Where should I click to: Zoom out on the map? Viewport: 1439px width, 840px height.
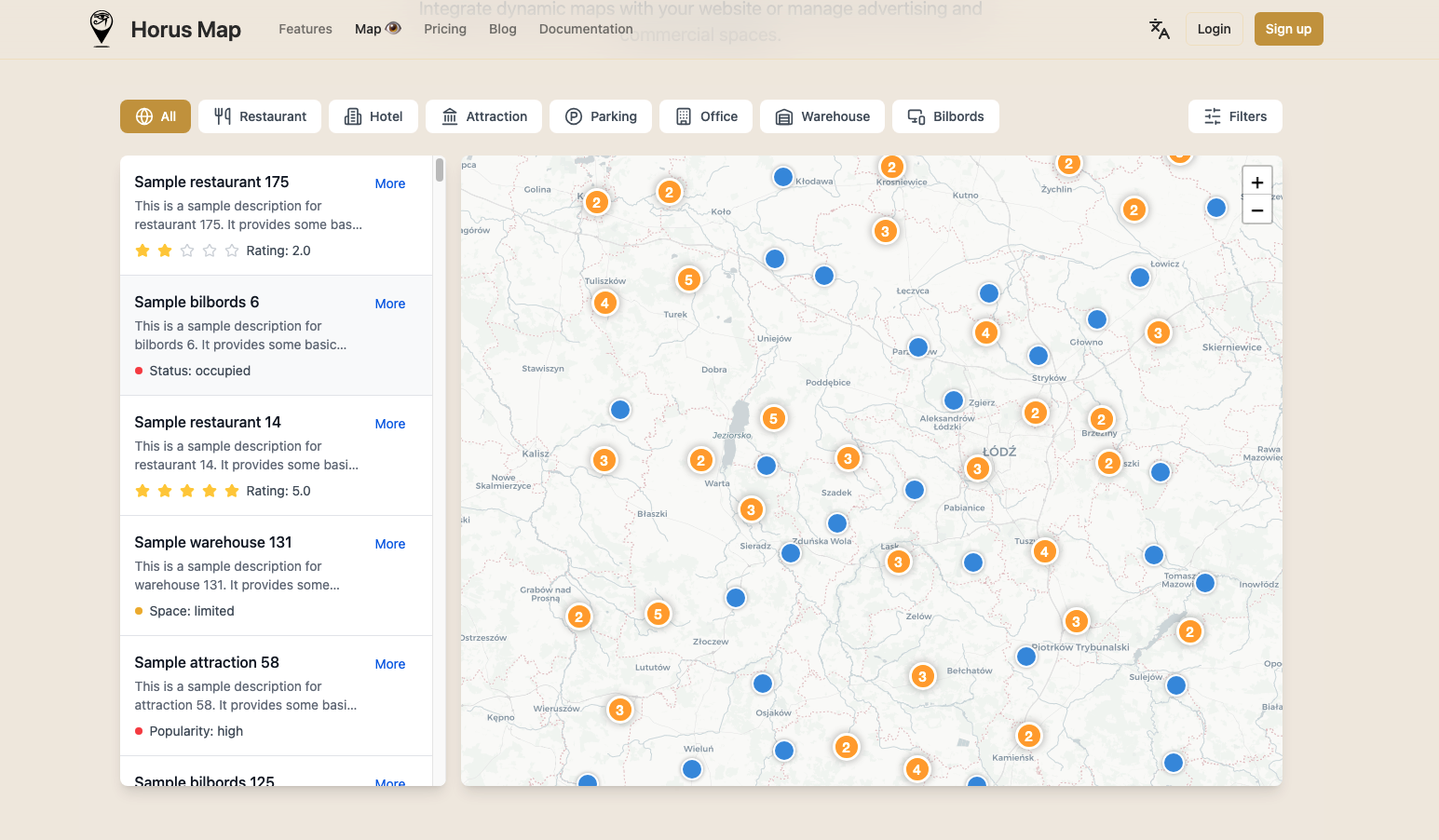[x=1257, y=210]
